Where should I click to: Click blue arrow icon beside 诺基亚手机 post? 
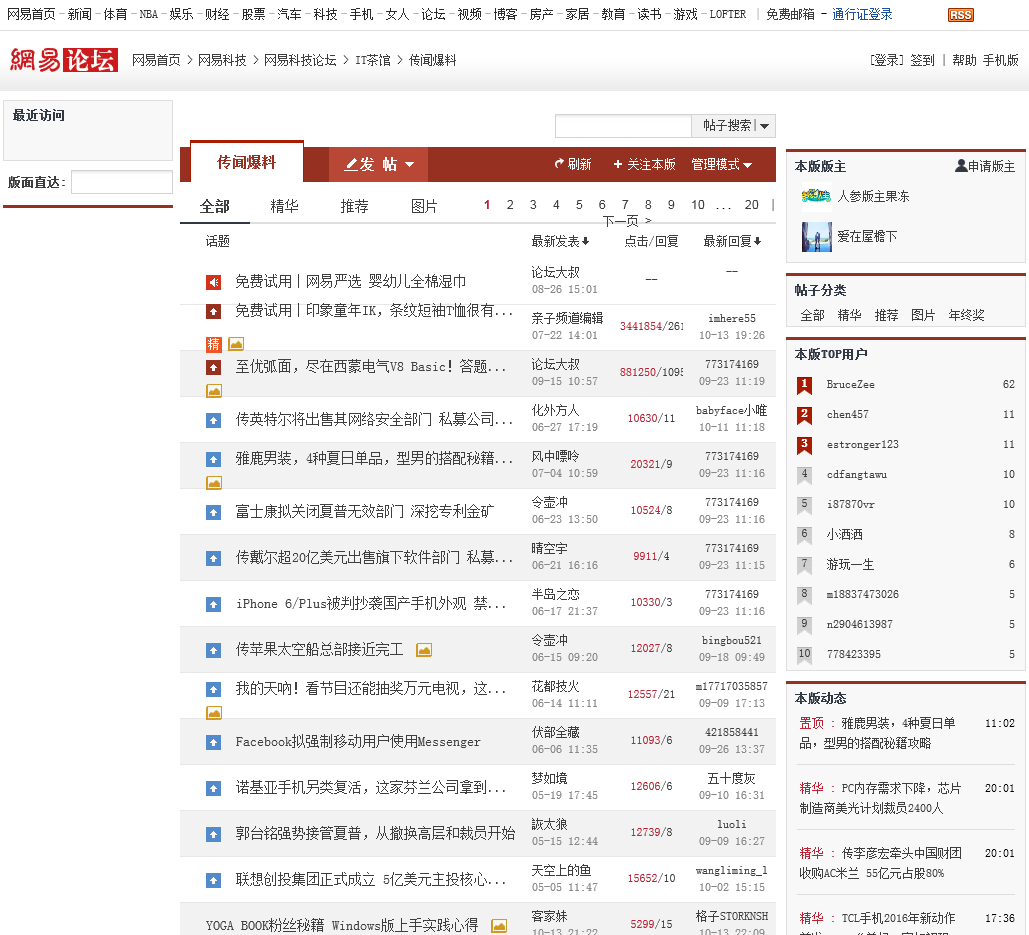[x=213, y=788]
